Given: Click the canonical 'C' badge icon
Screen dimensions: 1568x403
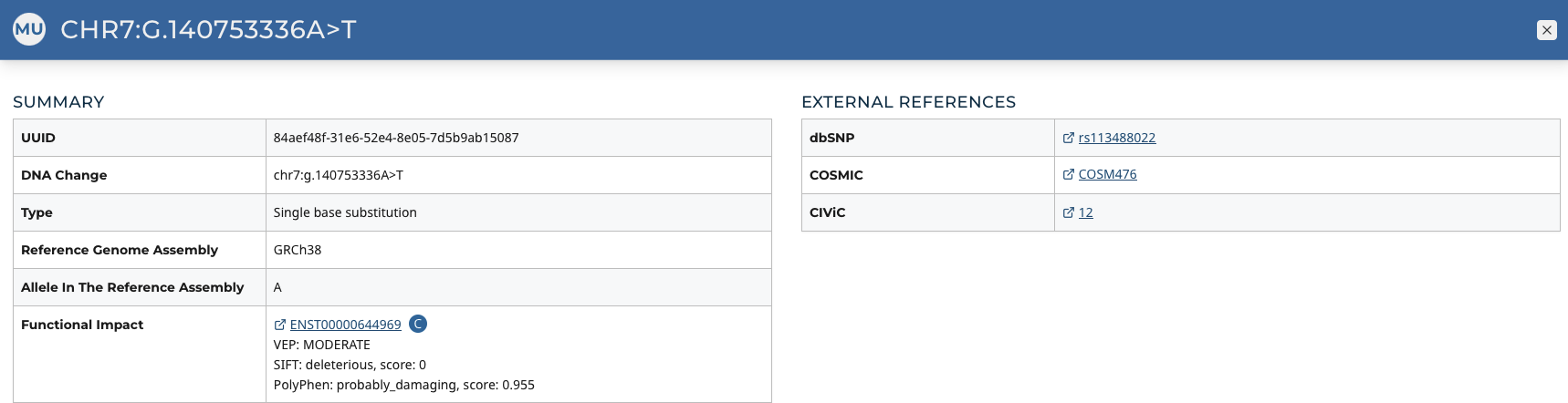Looking at the screenshot, I should point(418,324).
